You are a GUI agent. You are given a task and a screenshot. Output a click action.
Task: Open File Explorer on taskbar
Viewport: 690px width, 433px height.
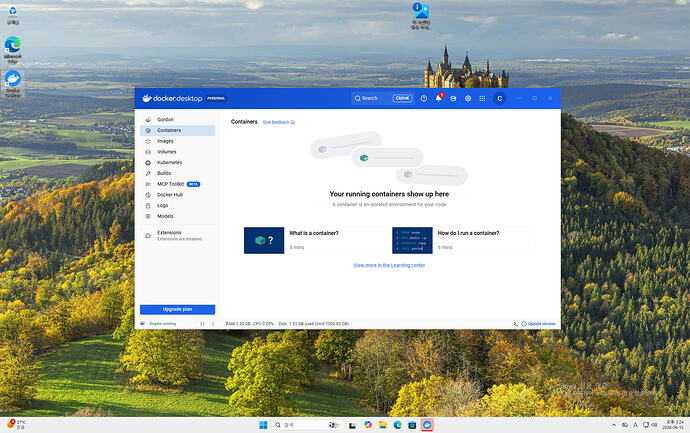tap(382, 425)
